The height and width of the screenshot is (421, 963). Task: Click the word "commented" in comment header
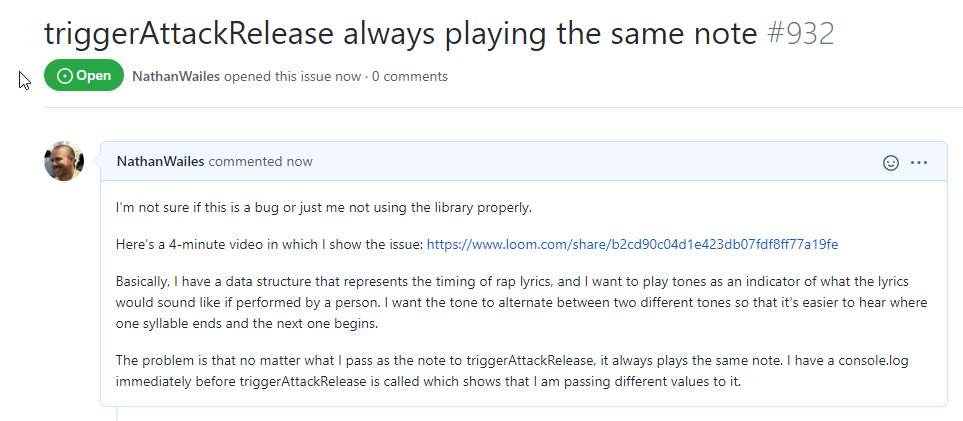(246, 161)
